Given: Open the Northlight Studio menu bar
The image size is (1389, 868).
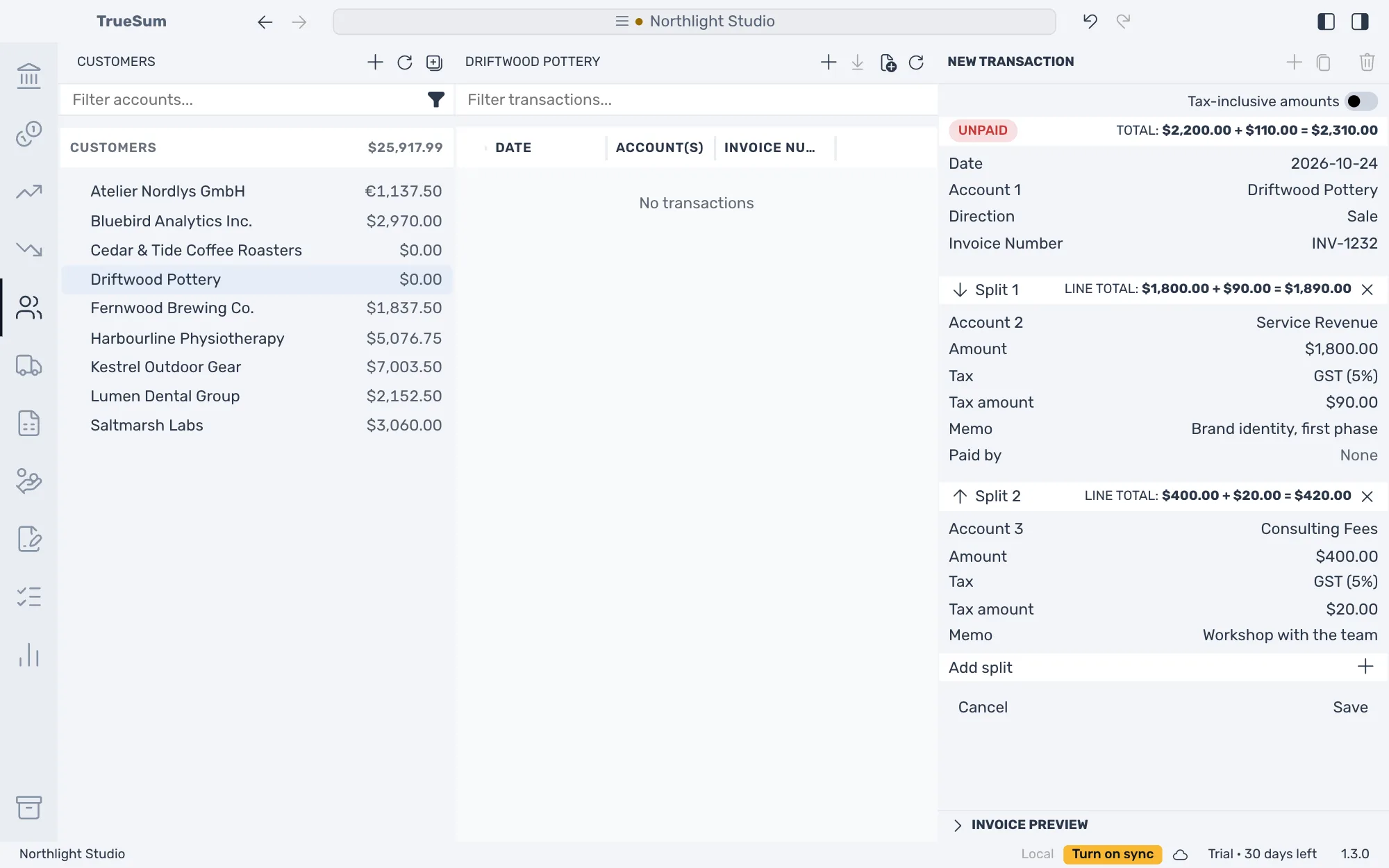Looking at the screenshot, I should click(x=694, y=22).
